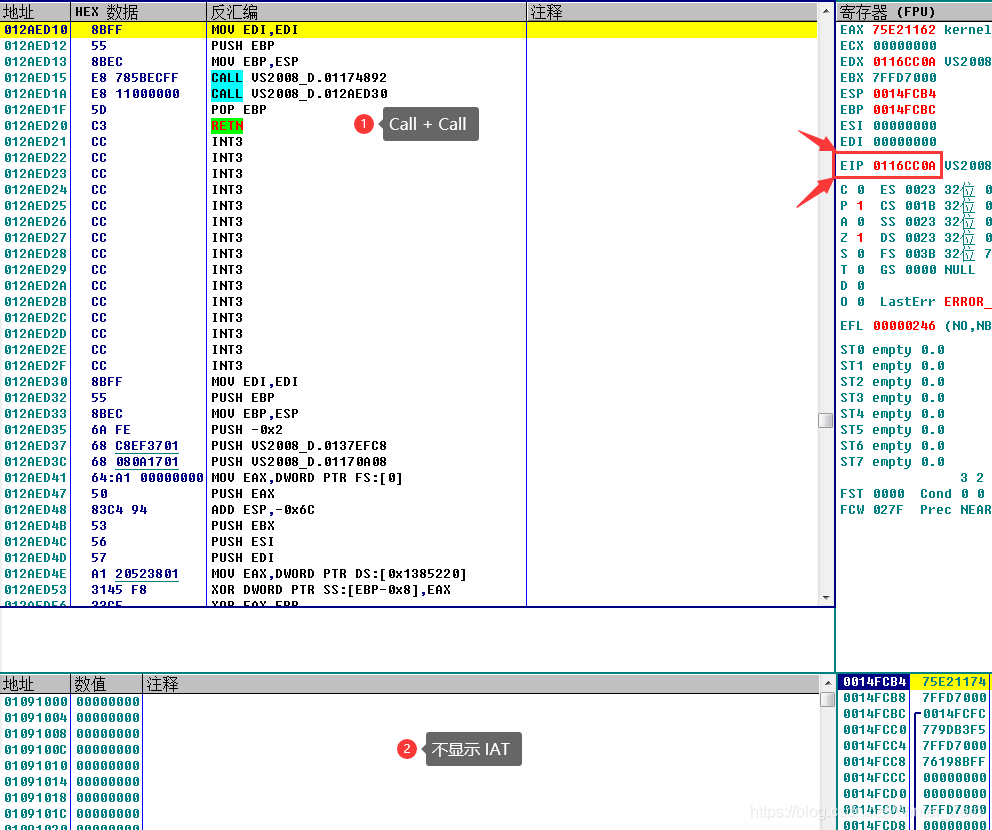Image resolution: width=992 pixels, height=830 pixels.
Task: Click EIP register value 0116CC0A
Action: point(904,166)
